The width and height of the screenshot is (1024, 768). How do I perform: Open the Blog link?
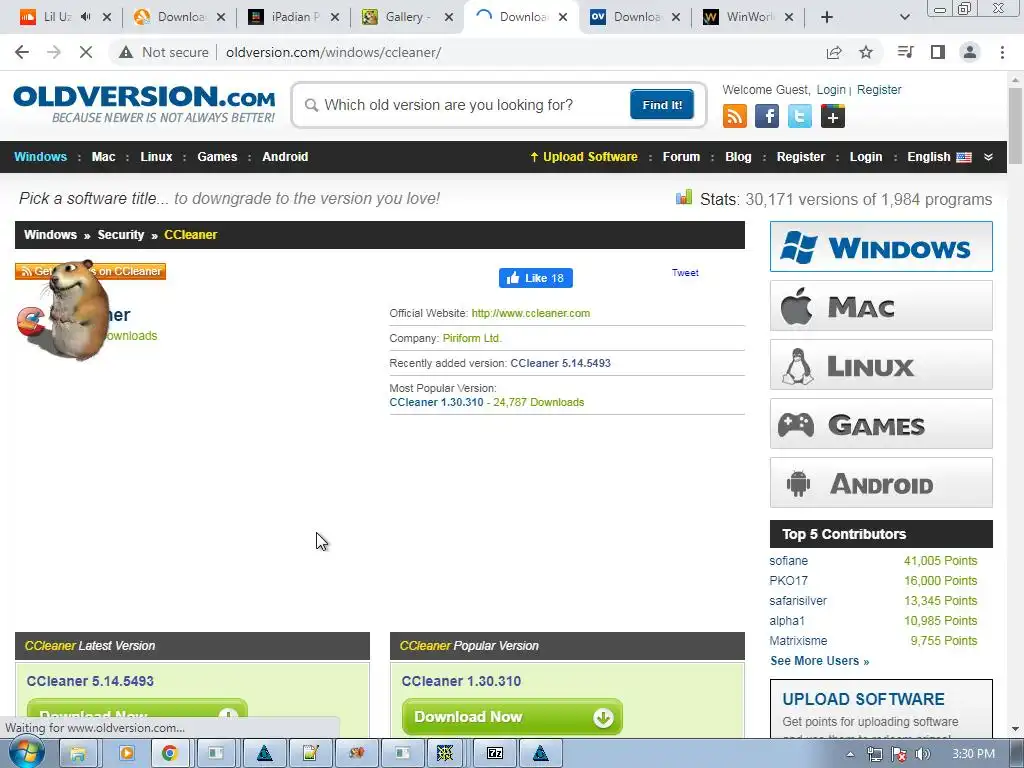(x=738, y=157)
